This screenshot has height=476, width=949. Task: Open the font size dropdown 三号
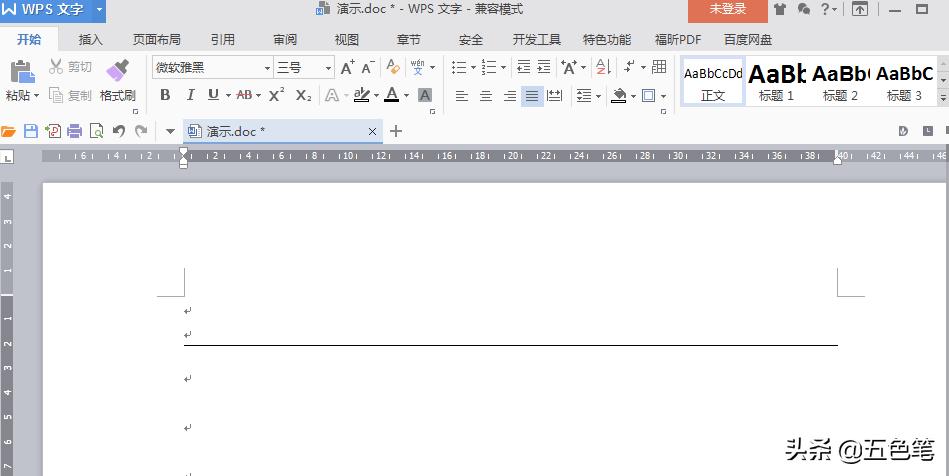(x=328, y=68)
